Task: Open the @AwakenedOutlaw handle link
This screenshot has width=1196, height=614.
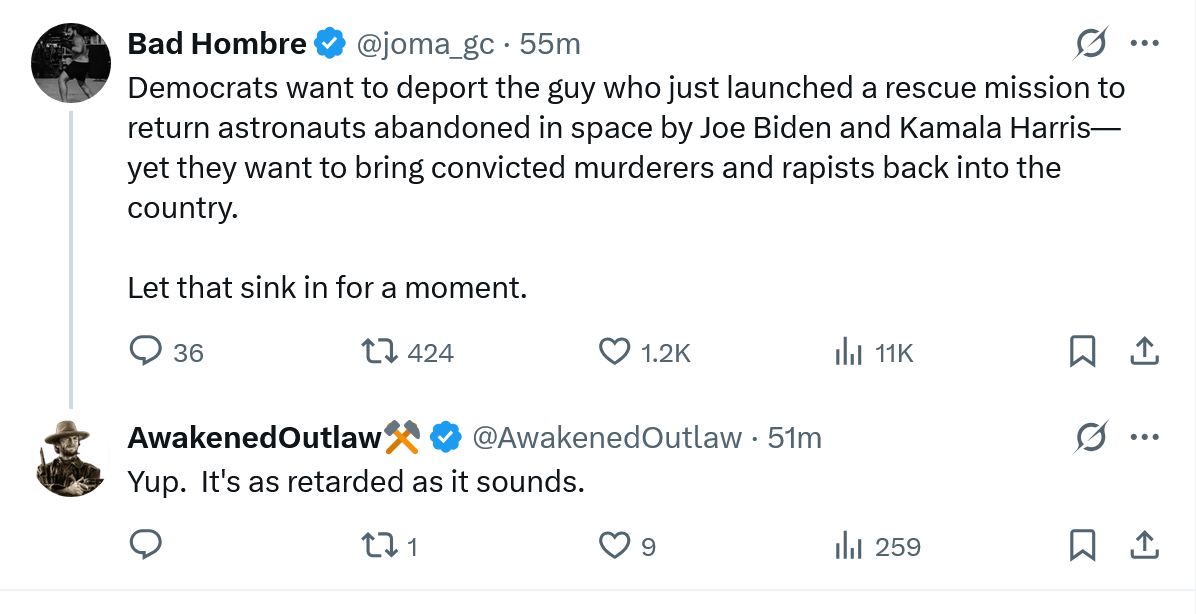Action: point(606,438)
